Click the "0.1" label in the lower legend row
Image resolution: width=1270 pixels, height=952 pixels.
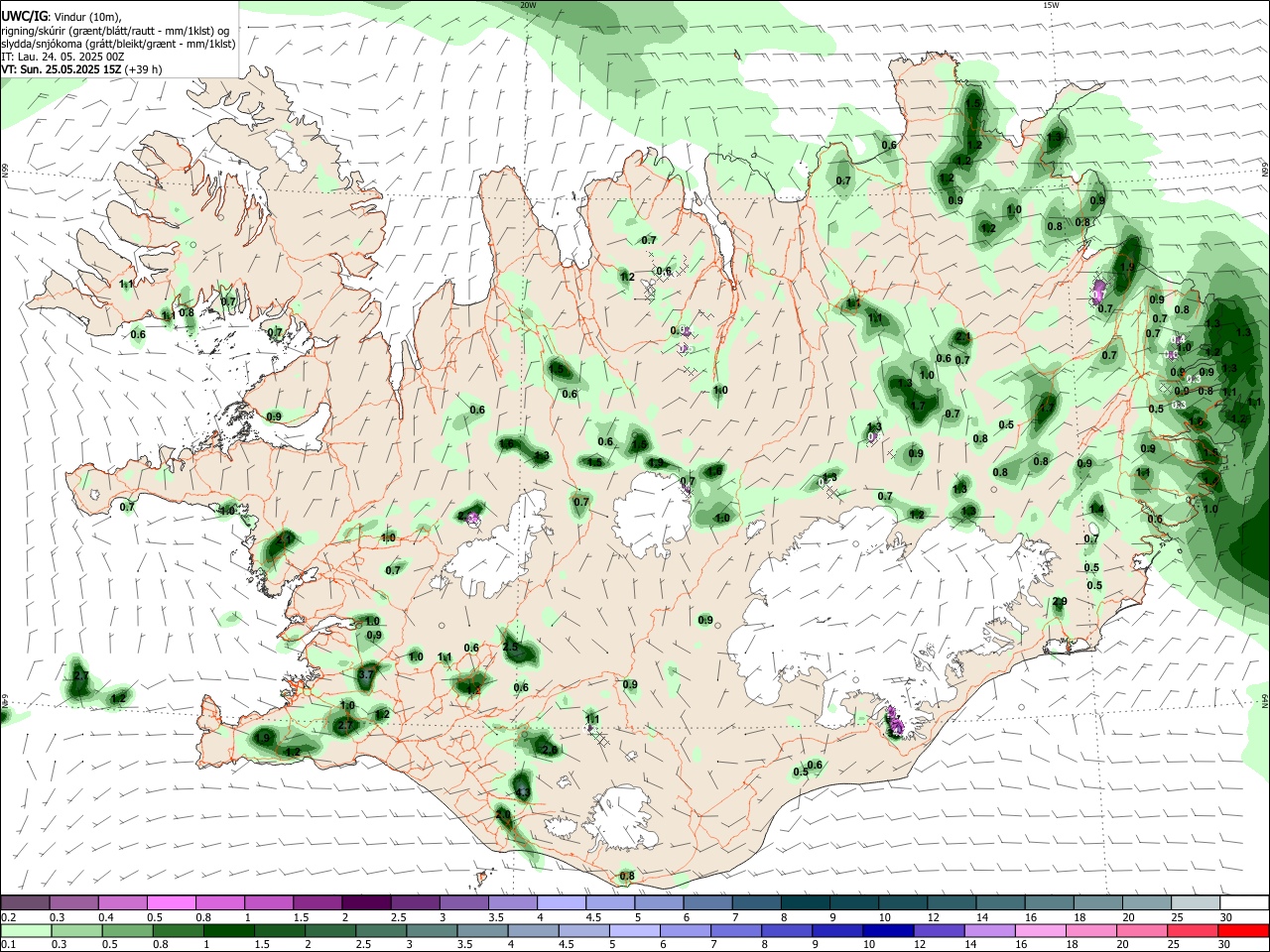(x=8, y=945)
